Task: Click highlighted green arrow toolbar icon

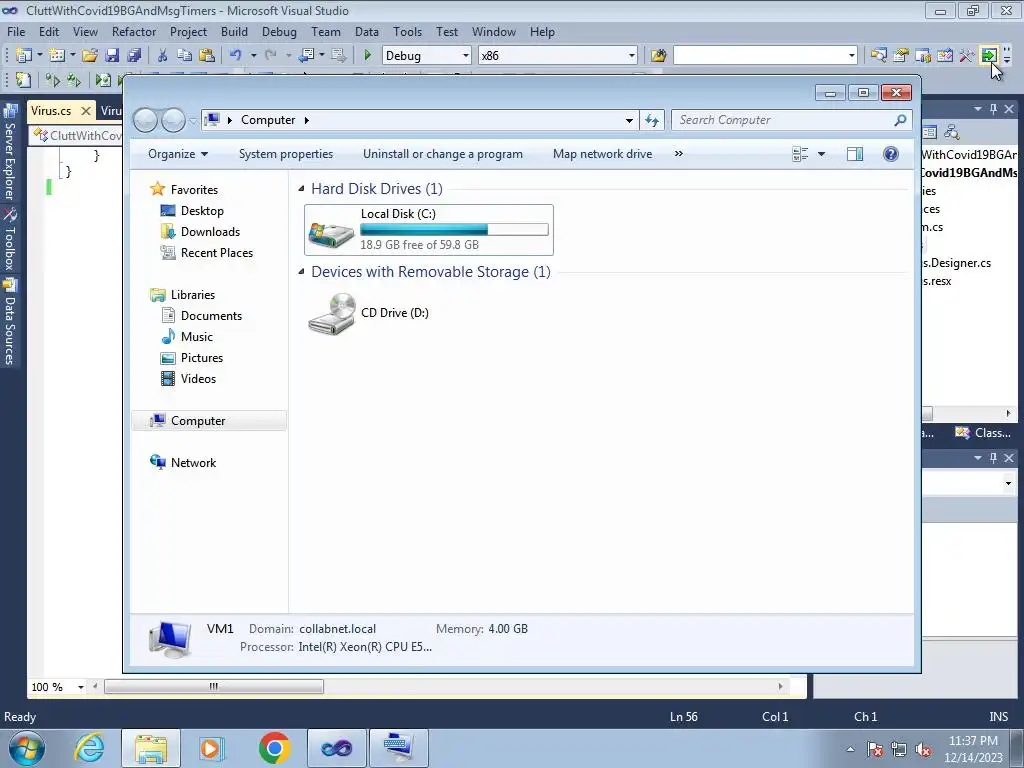Action: 989,56
